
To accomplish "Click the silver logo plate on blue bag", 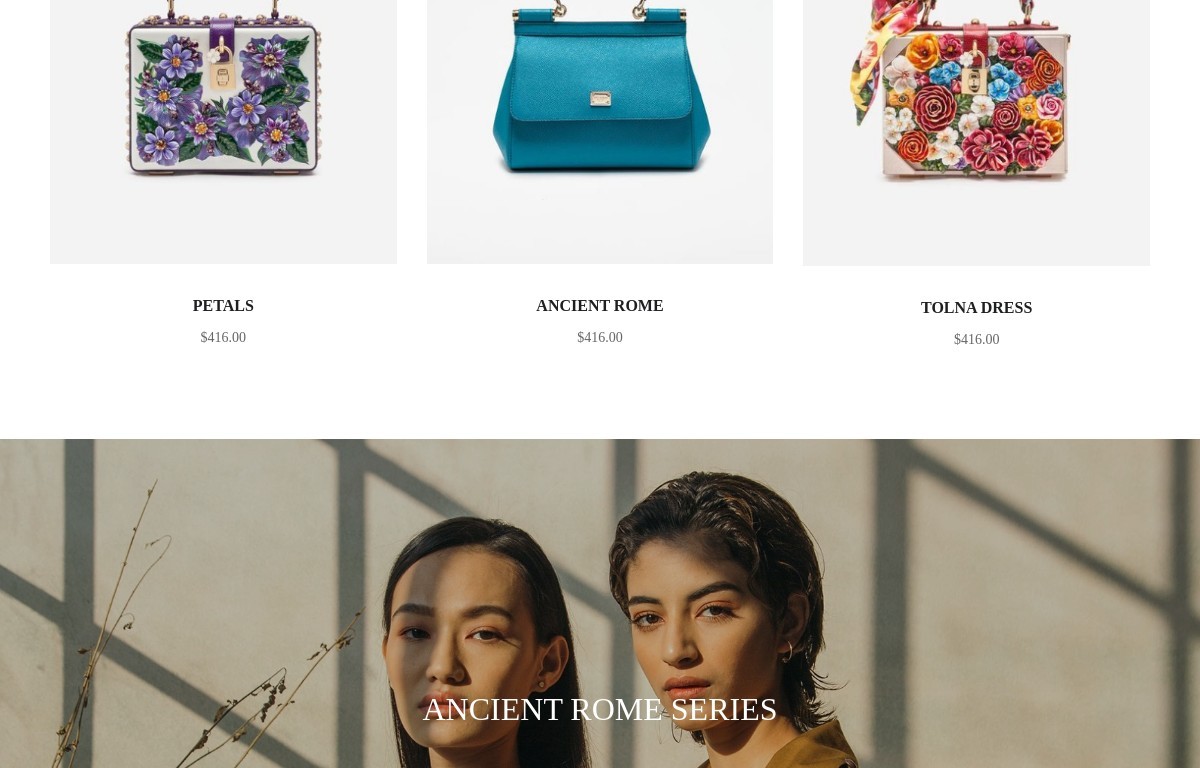I will pos(600,98).
